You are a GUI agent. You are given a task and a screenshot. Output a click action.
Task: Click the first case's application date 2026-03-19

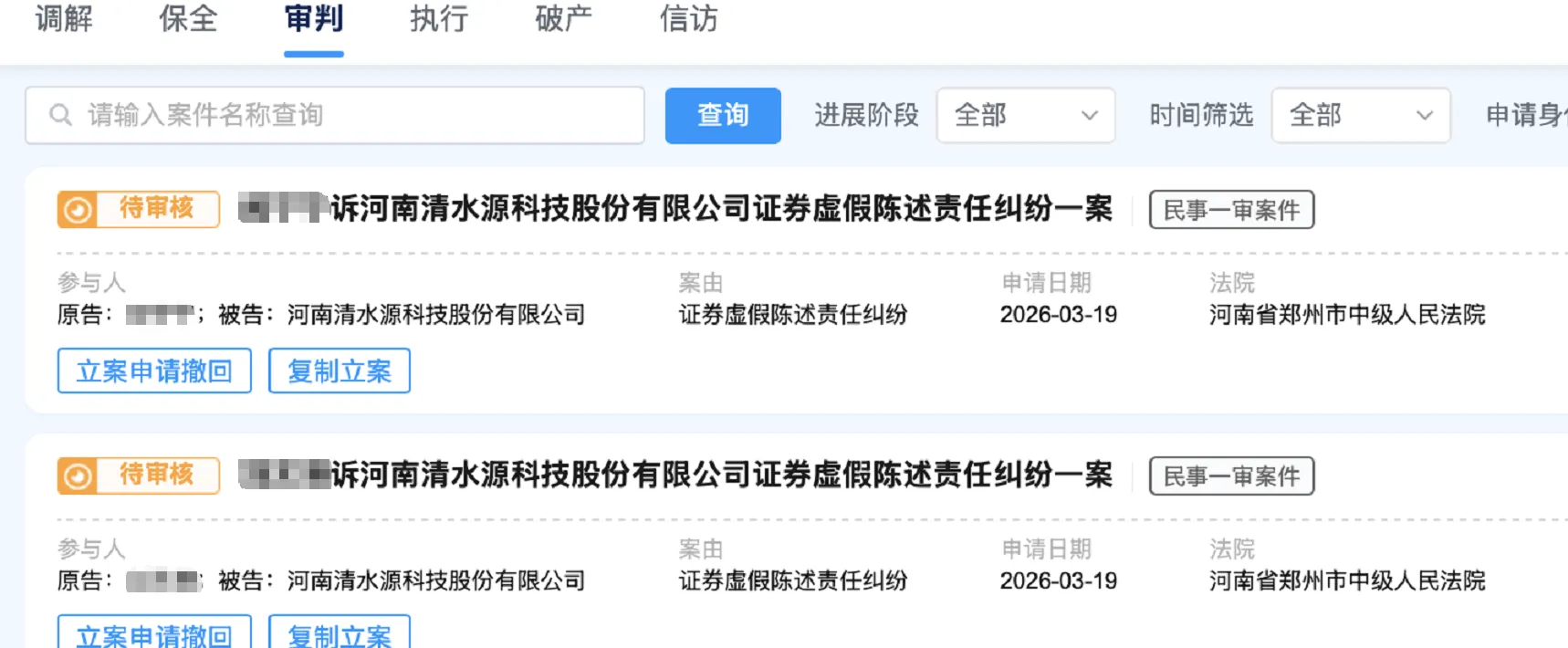pyautogui.click(x=1059, y=315)
